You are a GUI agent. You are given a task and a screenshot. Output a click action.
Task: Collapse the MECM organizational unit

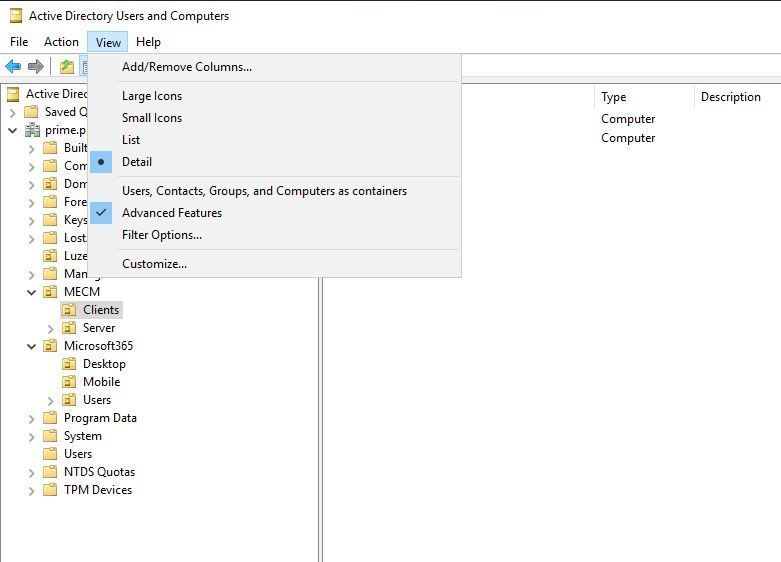pyautogui.click(x=31, y=292)
